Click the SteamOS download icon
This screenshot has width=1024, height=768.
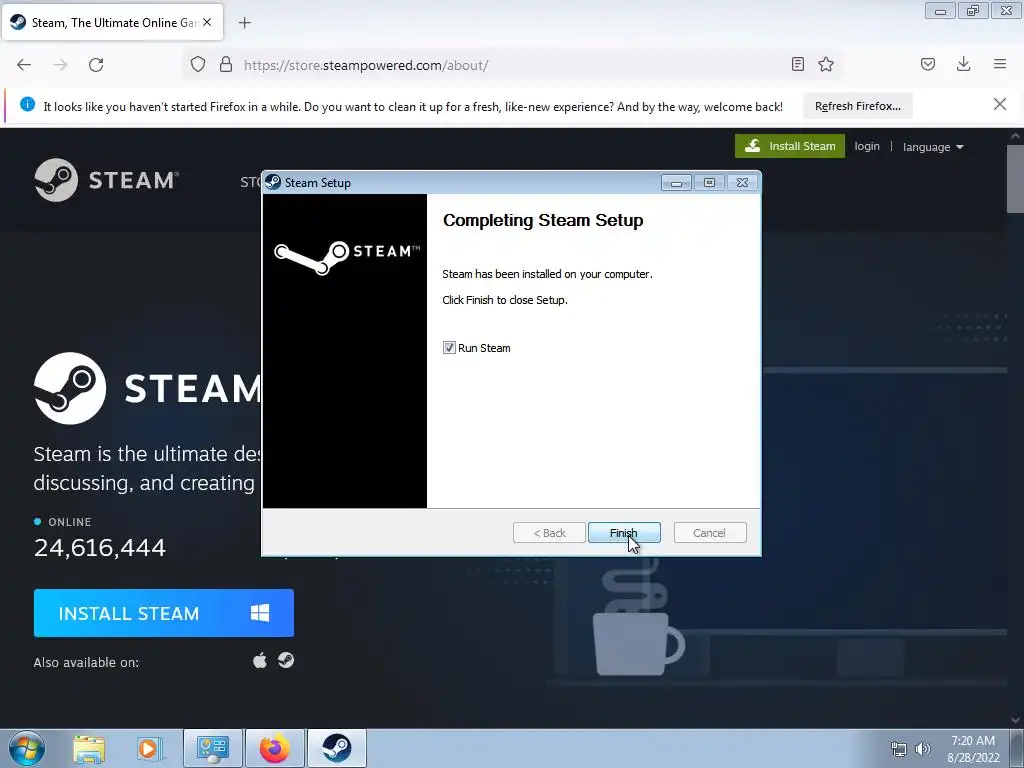[x=286, y=660]
